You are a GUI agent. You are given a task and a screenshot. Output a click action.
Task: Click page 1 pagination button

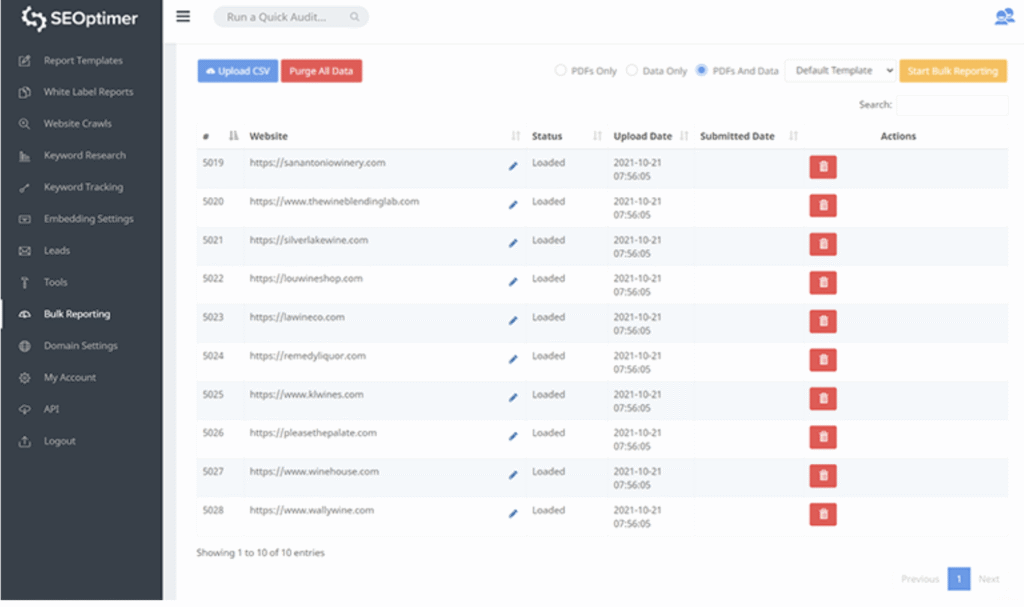[x=959, y=579]
